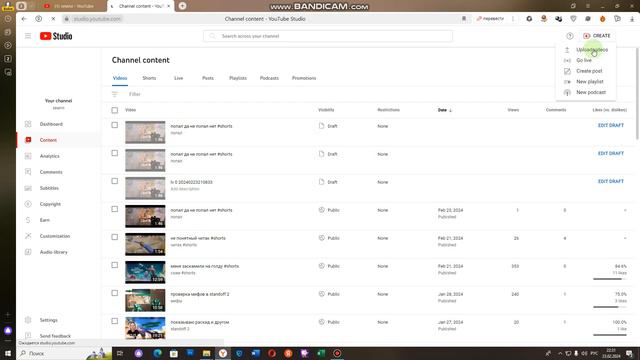Switch to the Shorts tab

click(149, 78)
